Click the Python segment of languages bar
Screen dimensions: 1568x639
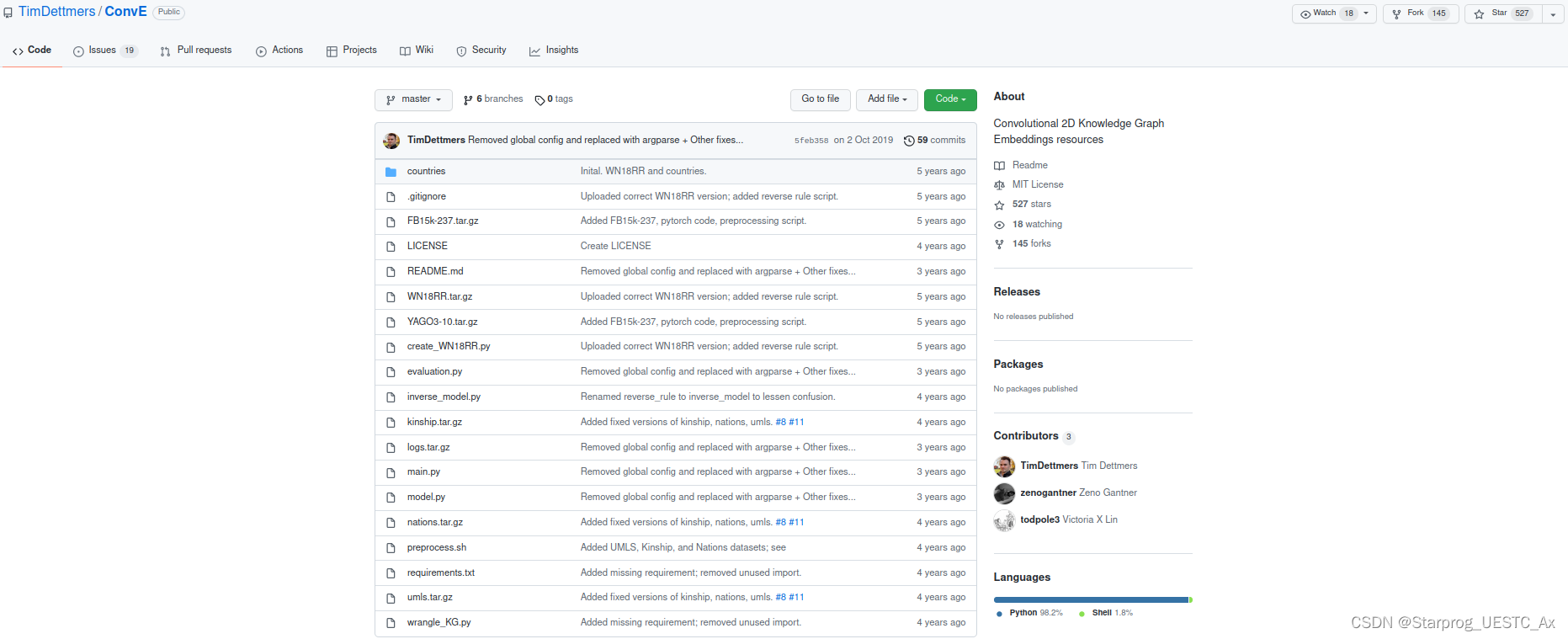1091,600
